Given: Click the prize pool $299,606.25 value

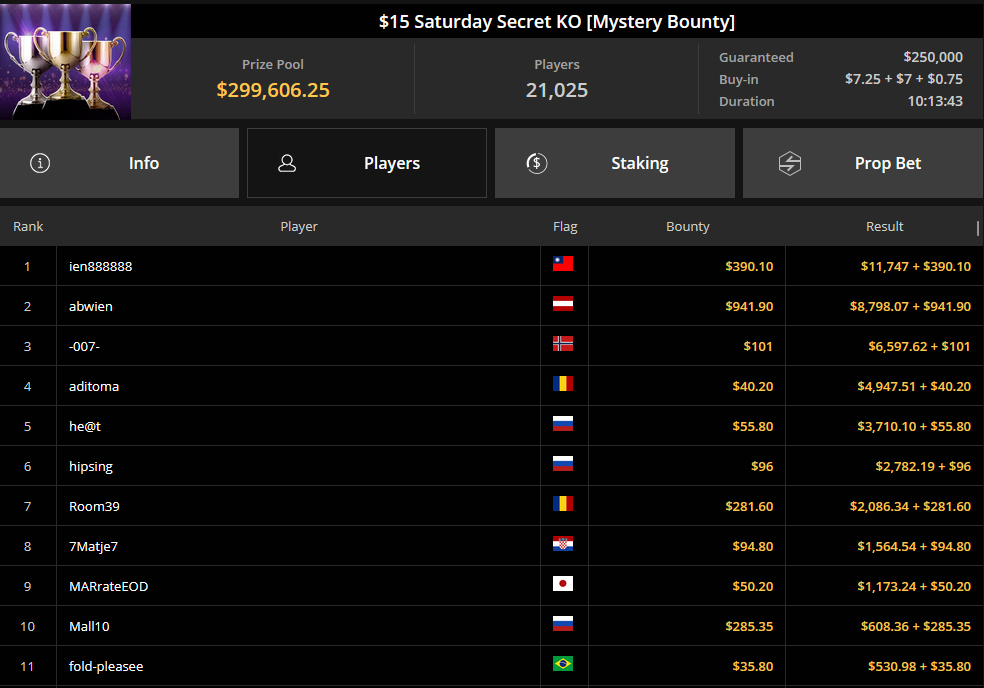Looking at the screenshot, I should 273,90.
